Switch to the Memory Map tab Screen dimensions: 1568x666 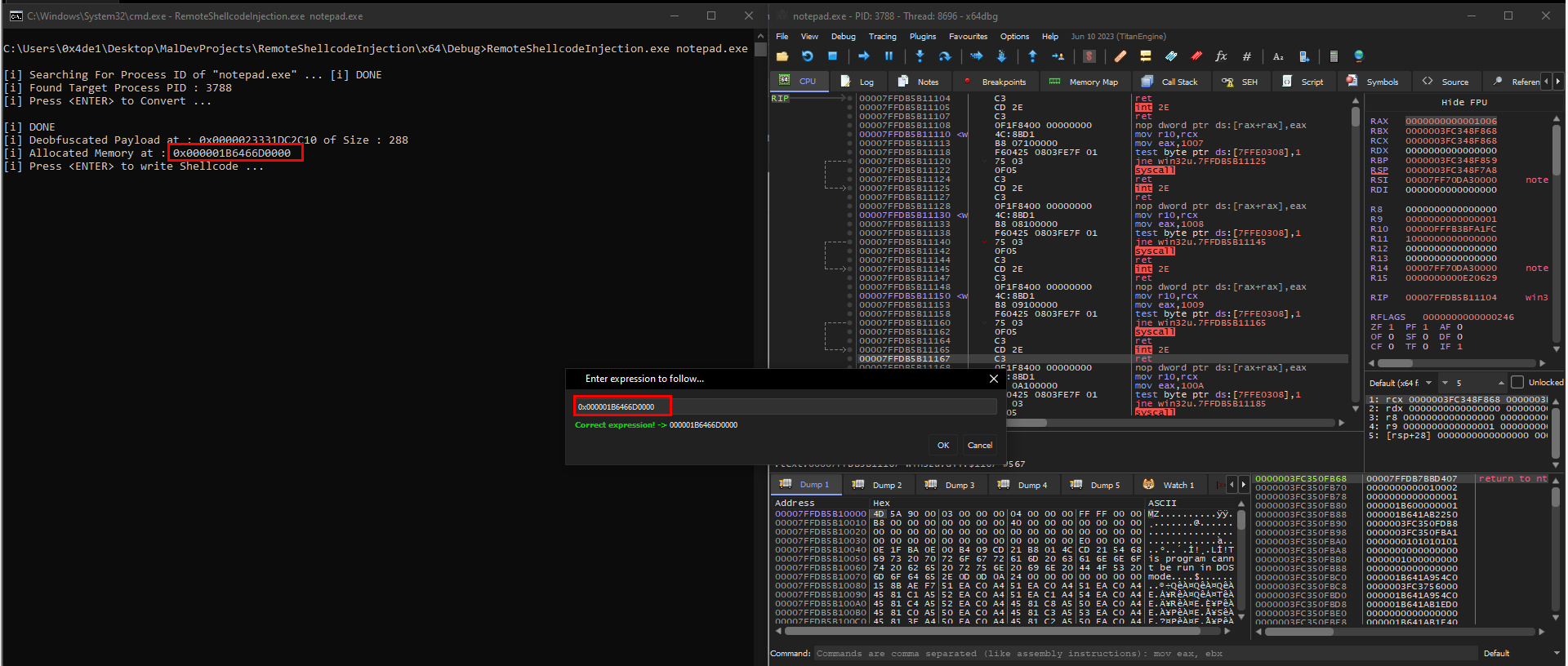(x=1084, y=82)
